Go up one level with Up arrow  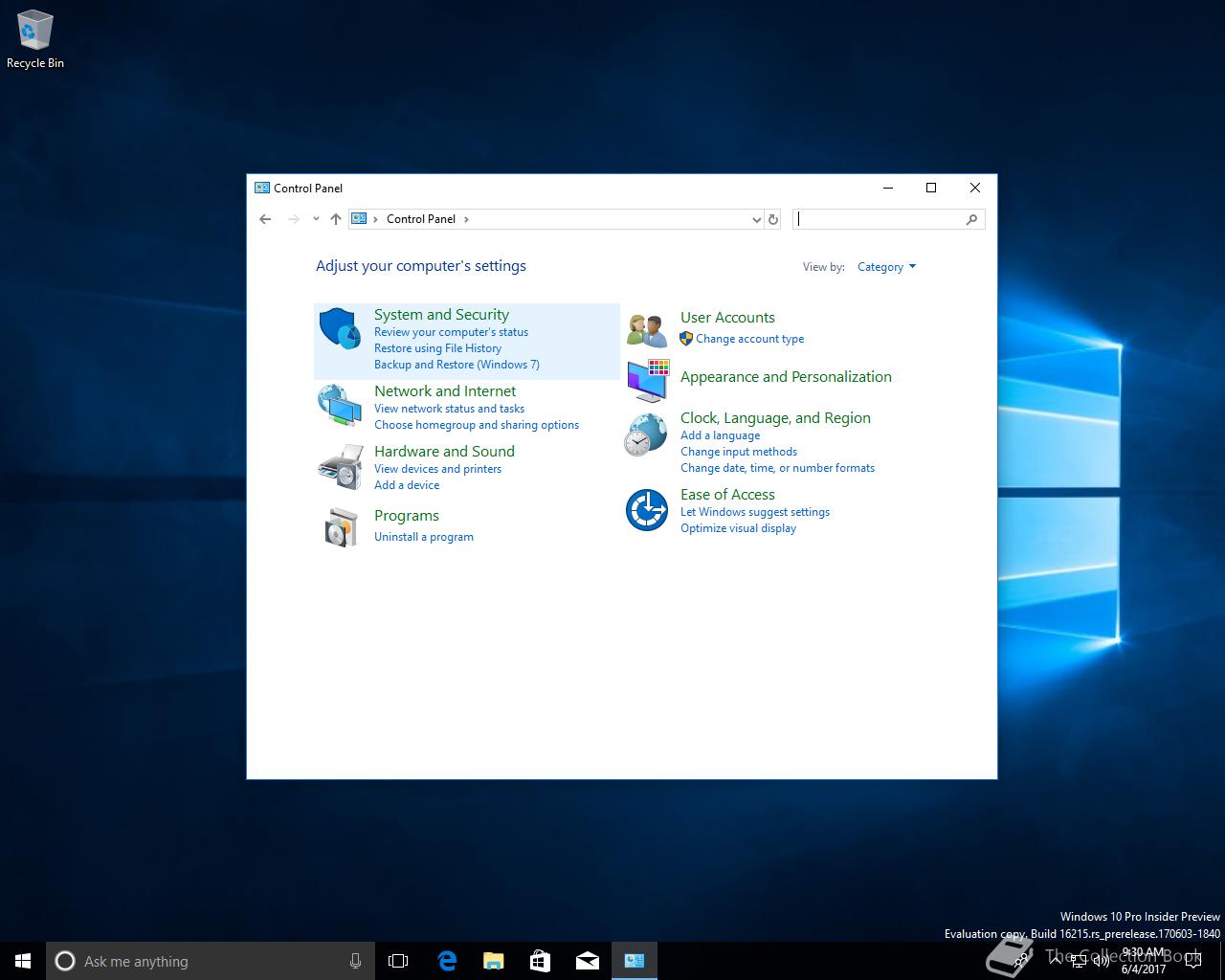click(x=336, y=219)
